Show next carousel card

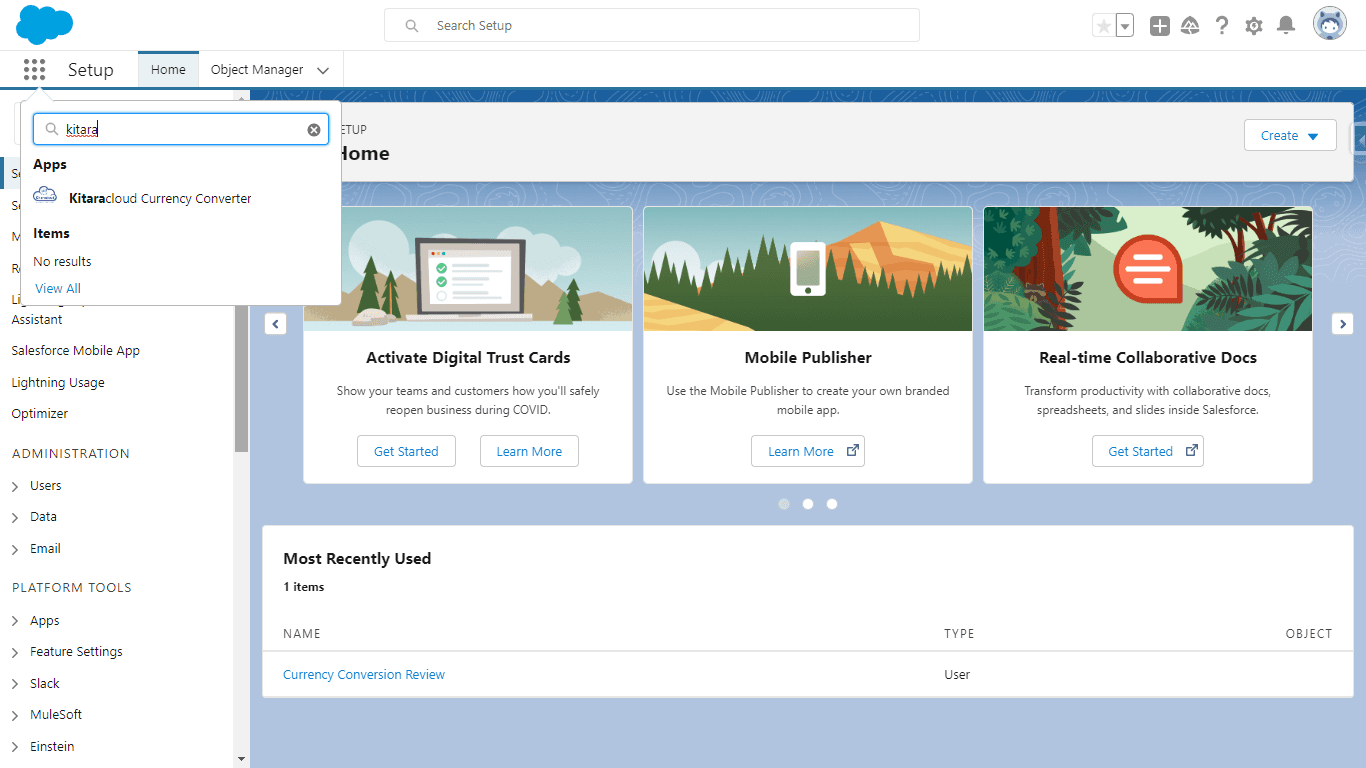point(1343,324)
